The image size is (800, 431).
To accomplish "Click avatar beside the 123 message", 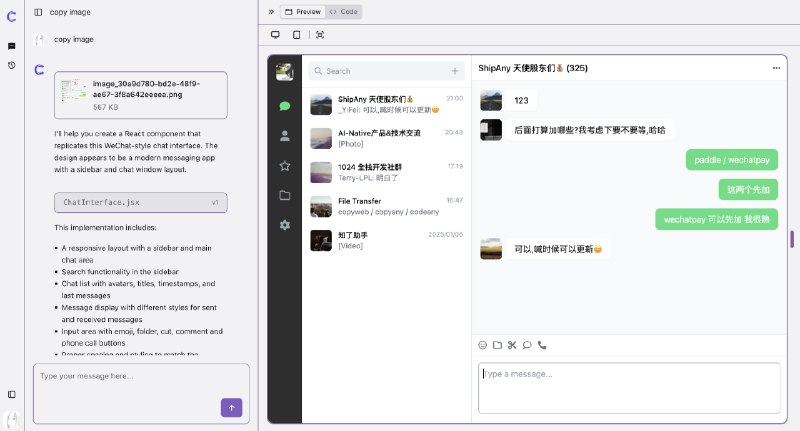I will click(491, 100).
